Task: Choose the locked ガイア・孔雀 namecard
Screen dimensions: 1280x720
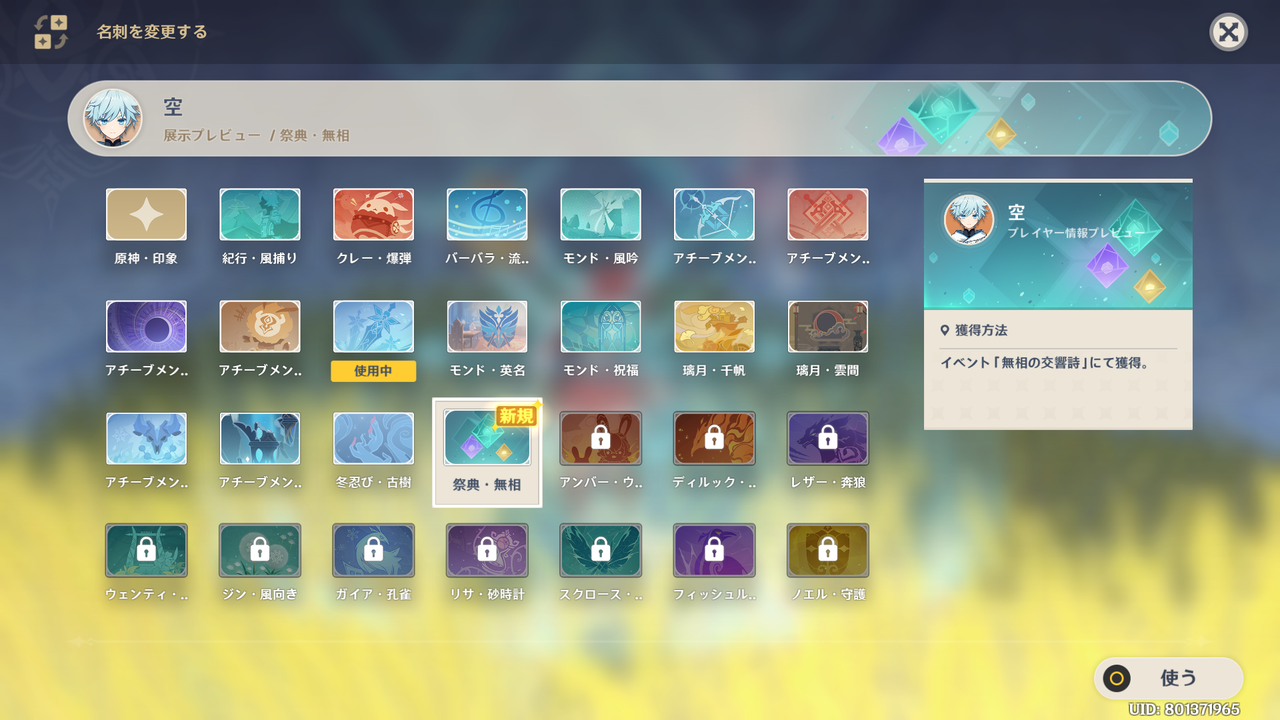Action: point(373,550)
